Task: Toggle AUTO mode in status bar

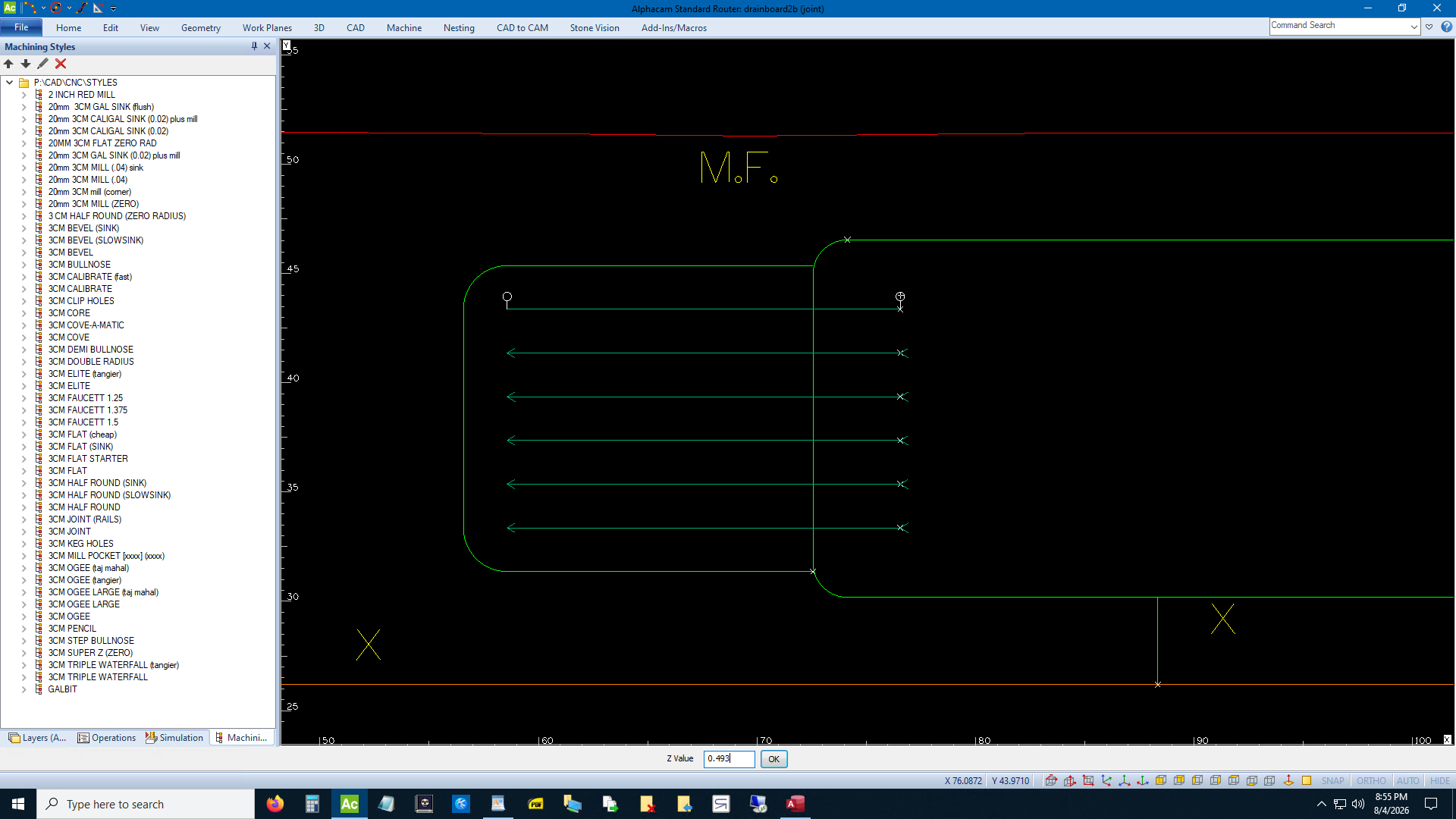Action: pyautogui.click(x=1407, y=780)
